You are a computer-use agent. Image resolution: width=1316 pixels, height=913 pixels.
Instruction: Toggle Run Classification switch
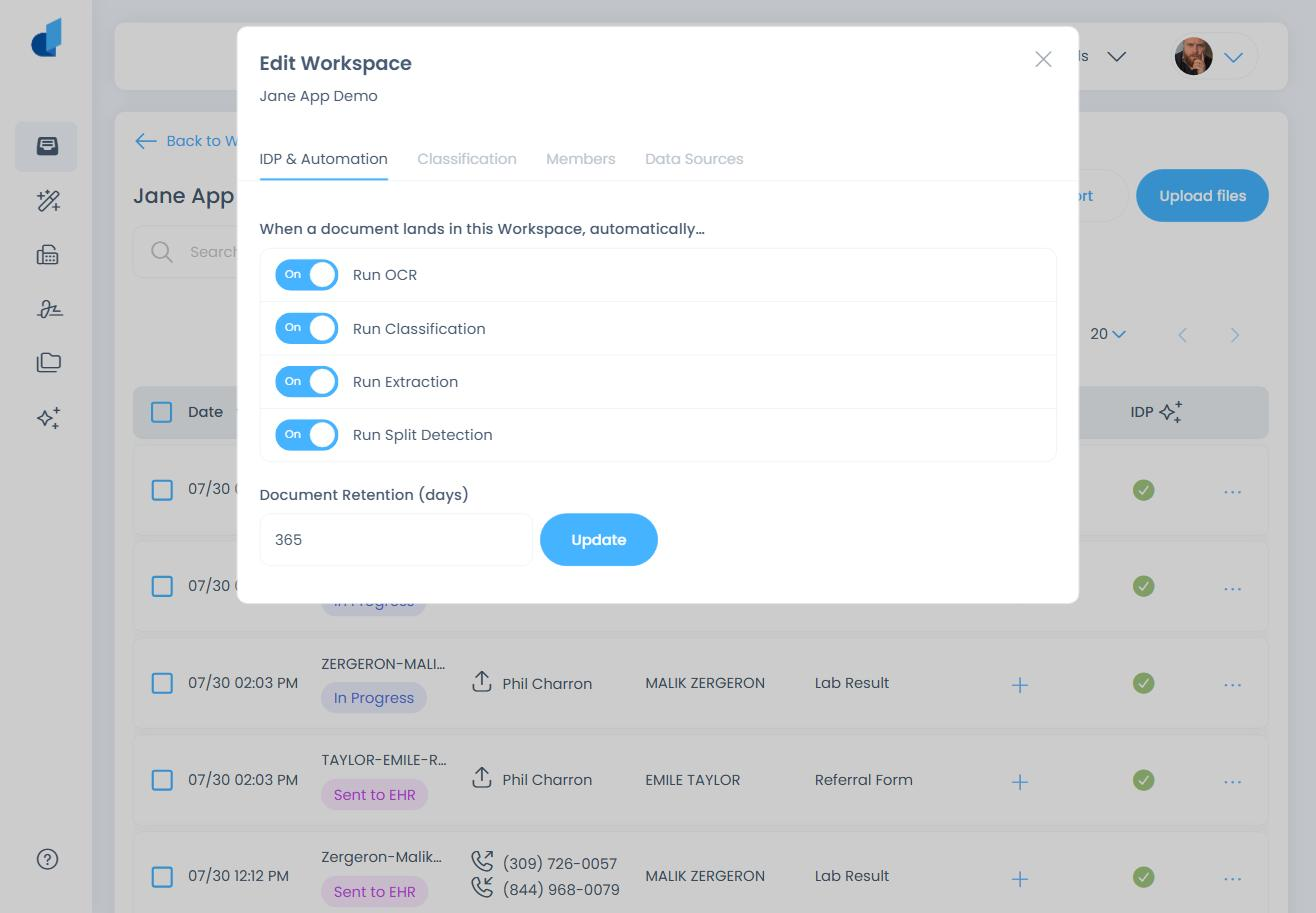[x=307, y=328]
